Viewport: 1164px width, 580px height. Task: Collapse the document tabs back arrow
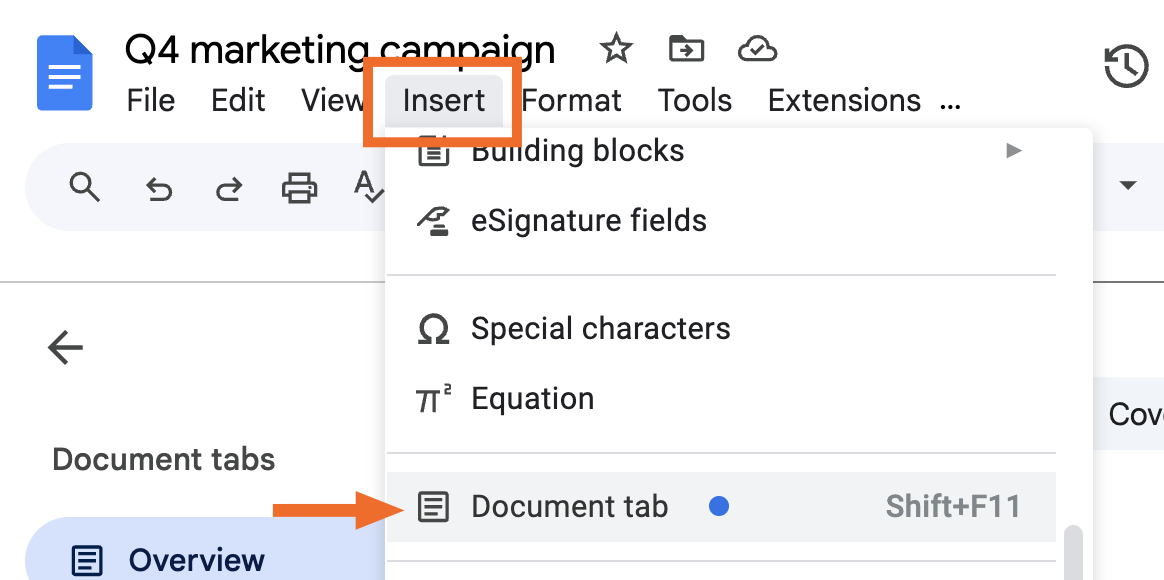point(65,347)
